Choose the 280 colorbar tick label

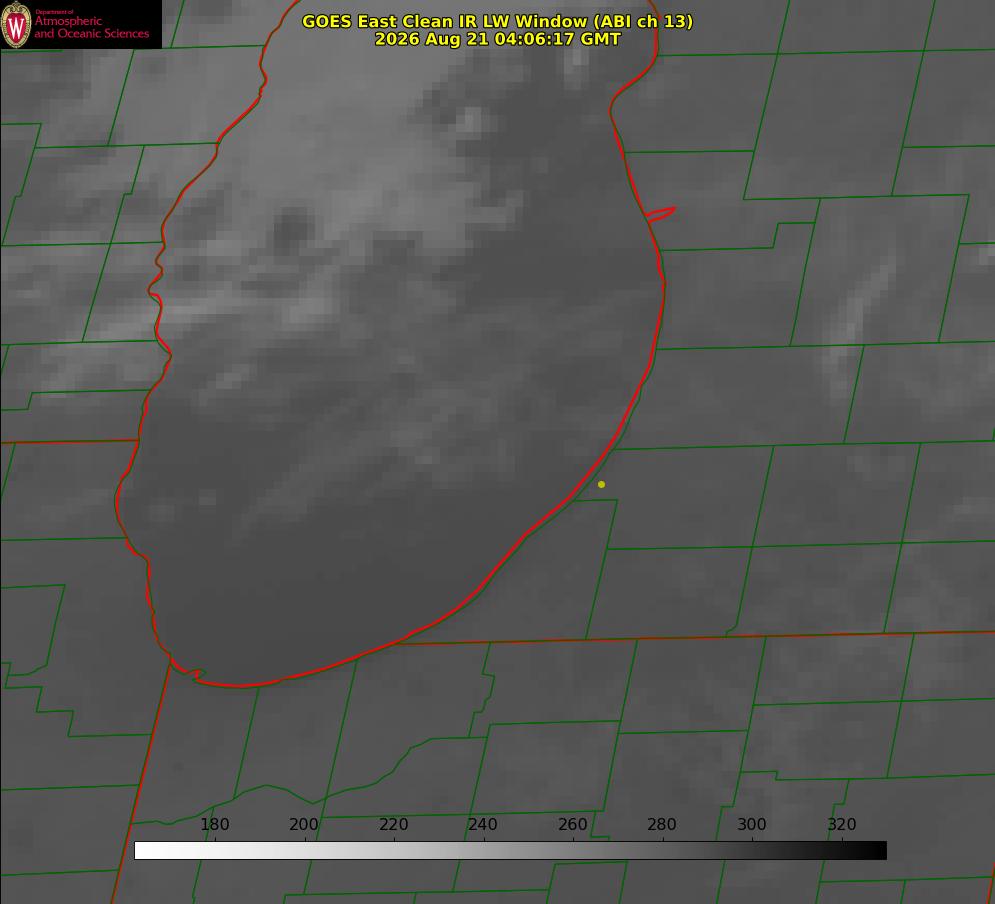(x=662, y=824)
